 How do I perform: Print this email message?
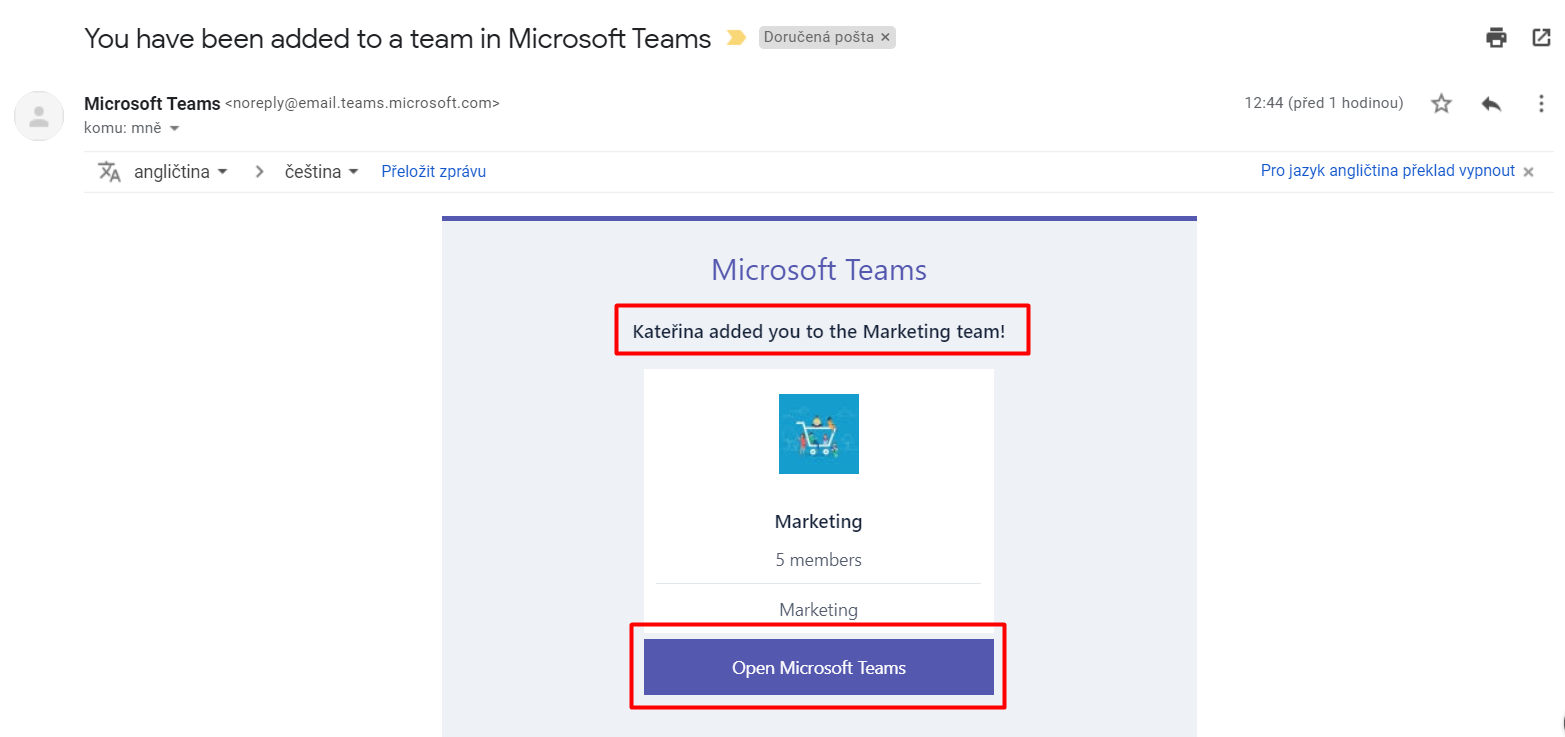point(1496,38)
